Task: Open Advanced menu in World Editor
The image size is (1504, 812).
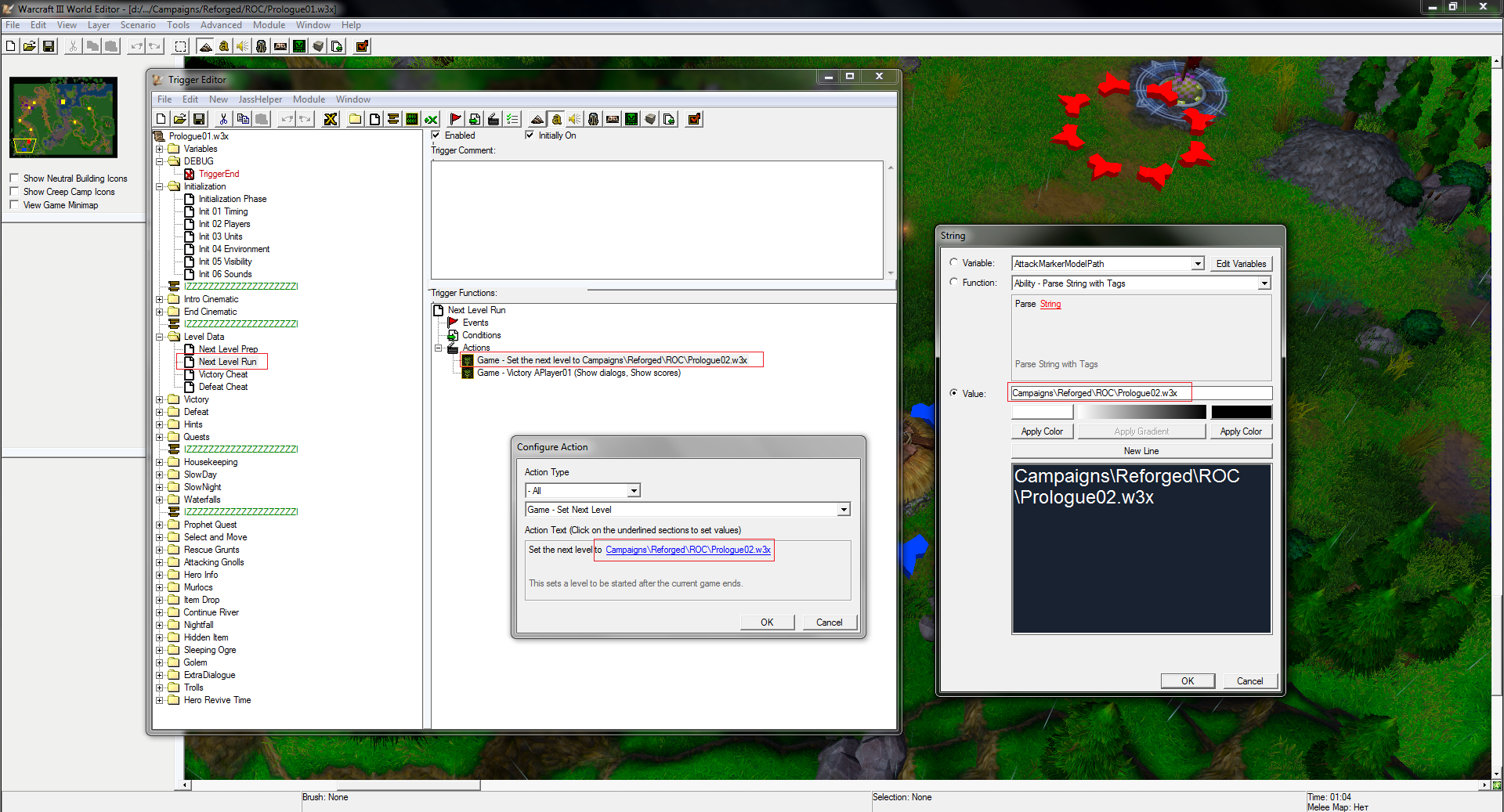Action: tap(221, 25)
